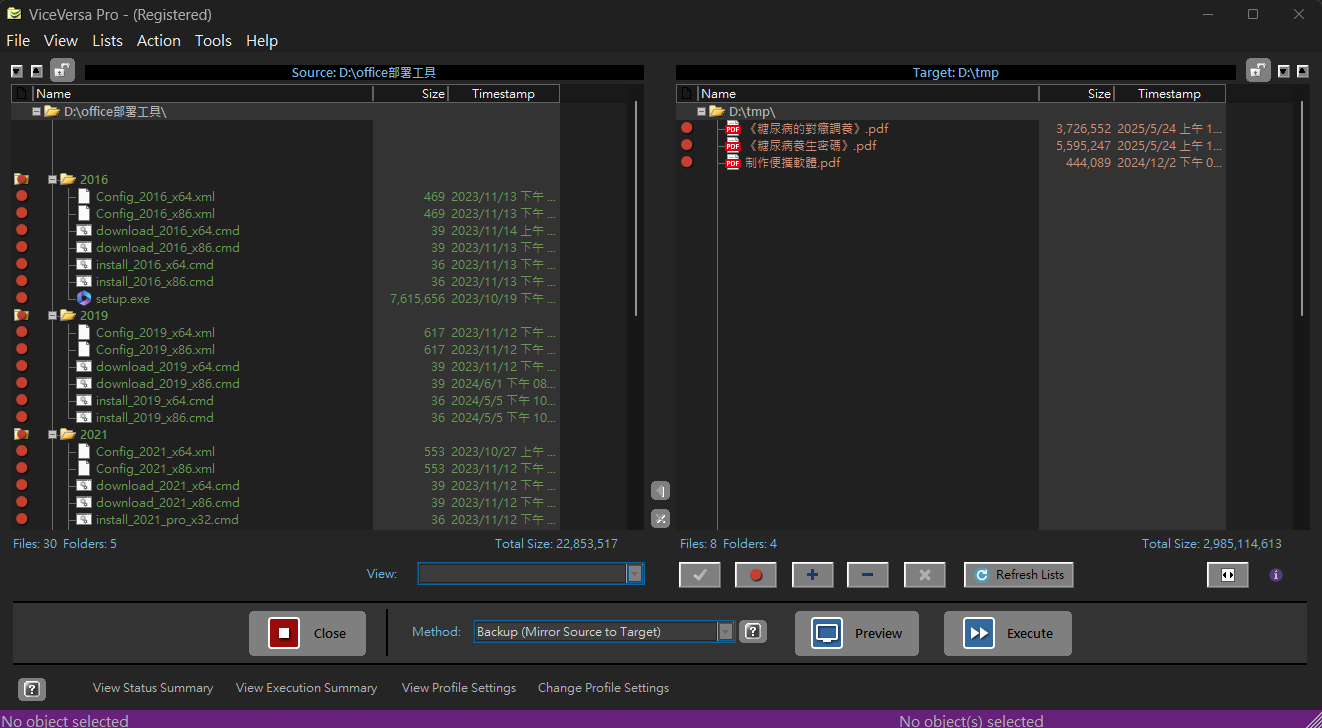Click the red status dot beside 《糖尿病養生密碼》.pdf
This screenshot has width=1322, height=728.
pyautogui.click(x=687, y=145)
